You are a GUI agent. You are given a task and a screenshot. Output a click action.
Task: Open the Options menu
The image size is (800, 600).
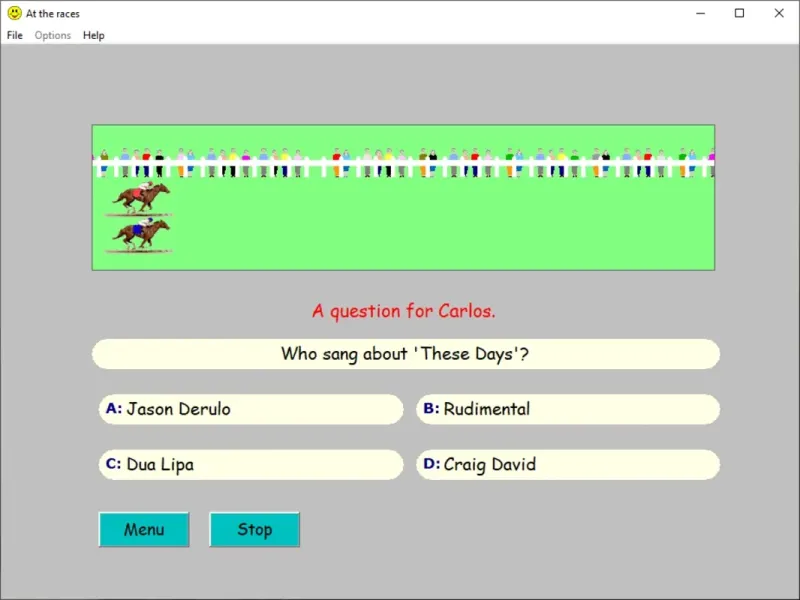53,35
